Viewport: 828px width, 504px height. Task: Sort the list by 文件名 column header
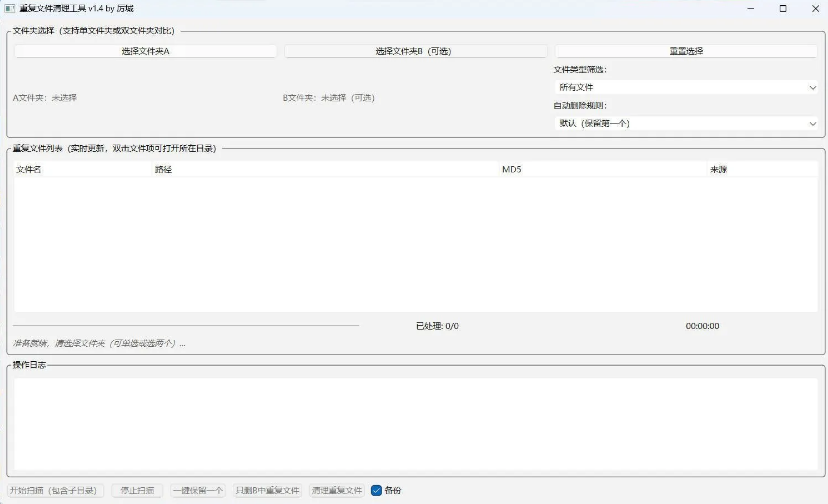point(29,170)
